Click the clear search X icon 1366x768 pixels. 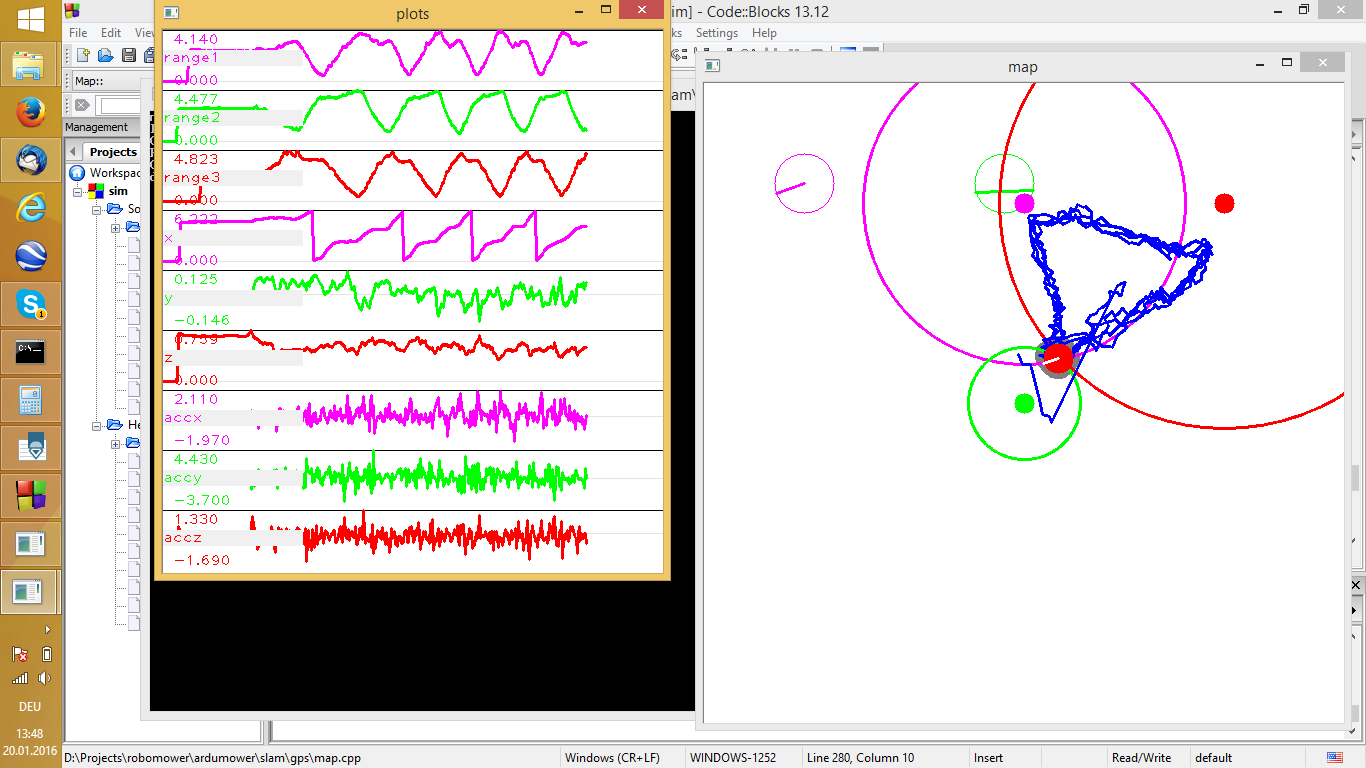click(82, 105)
